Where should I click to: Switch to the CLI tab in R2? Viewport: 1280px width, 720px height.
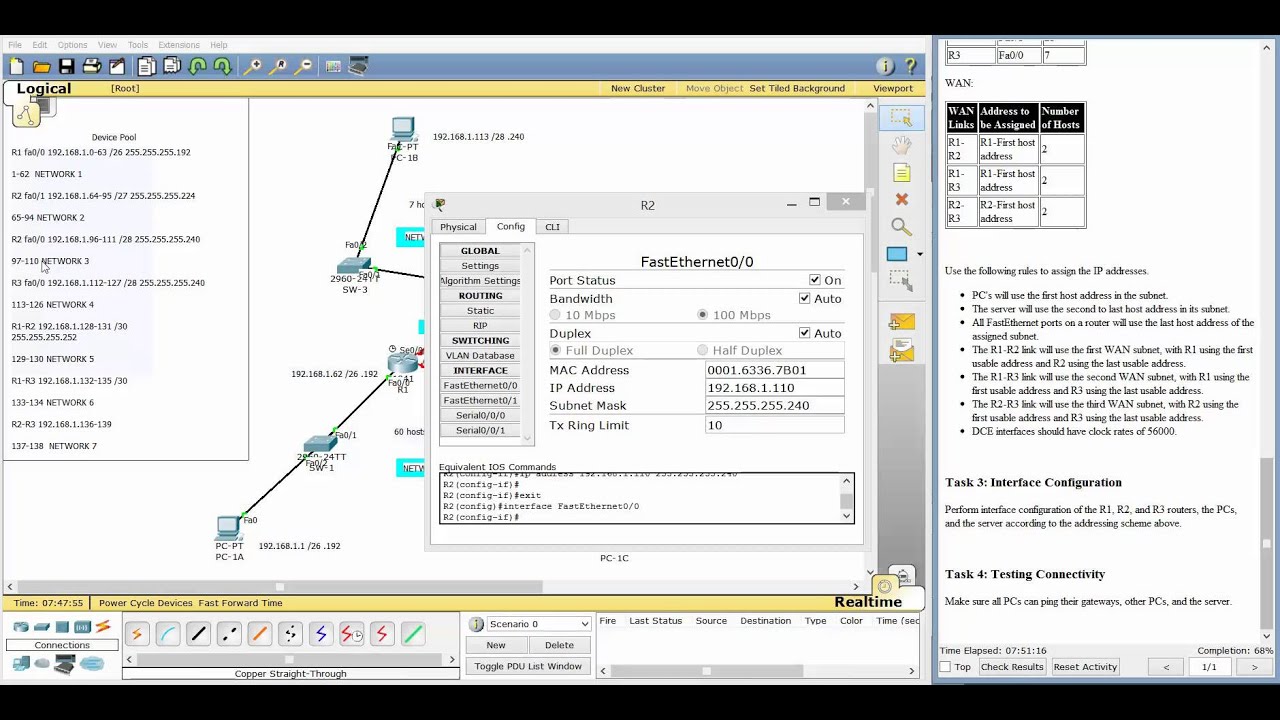click(552, 227)
